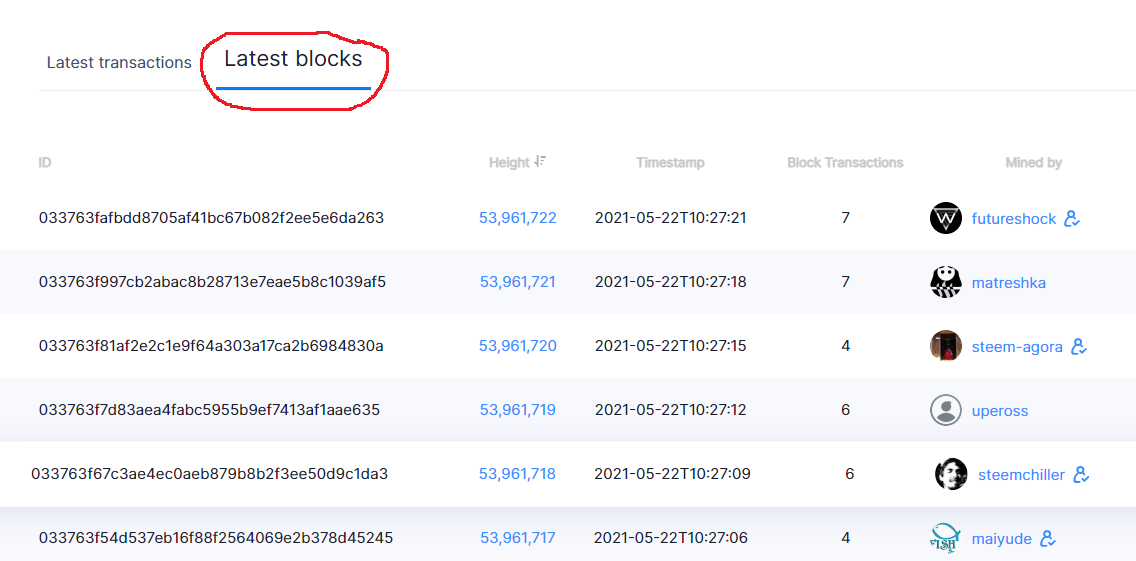Screen dimensions: 1136x561
Task: Click the steem-agora avatar image
Action: pyautogui.click(x=945, y=346)
